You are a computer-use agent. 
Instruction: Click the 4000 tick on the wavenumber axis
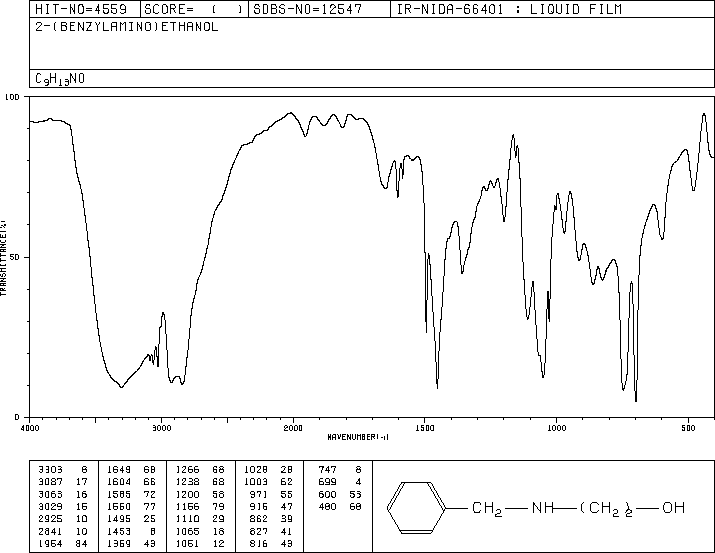pyautogui.click(x=30, y=428)
